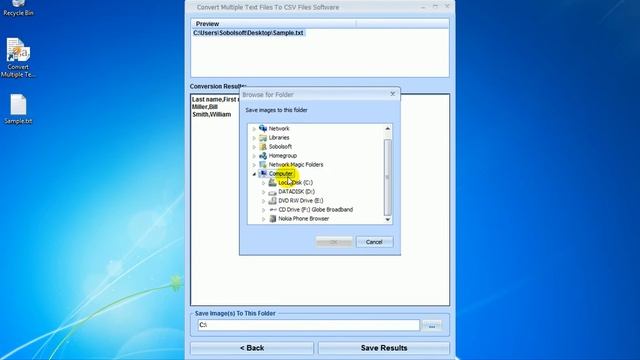Image resolution: width=640 pixels, height=360 pixels.
Task: Click Cancel in Browse for Folder
Action: point(374,242)
